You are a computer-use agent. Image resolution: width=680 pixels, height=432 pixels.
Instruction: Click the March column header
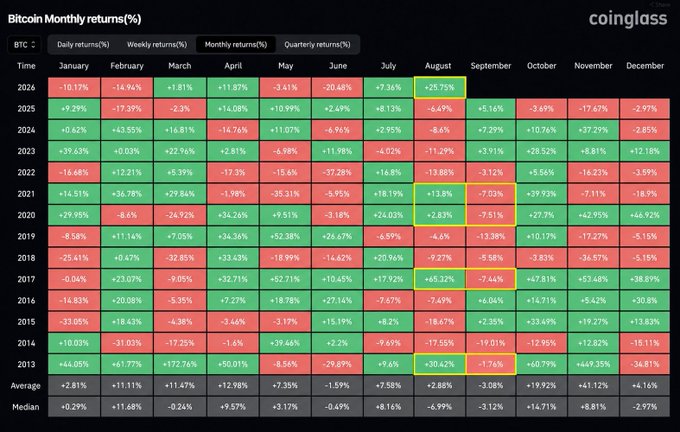180,66
